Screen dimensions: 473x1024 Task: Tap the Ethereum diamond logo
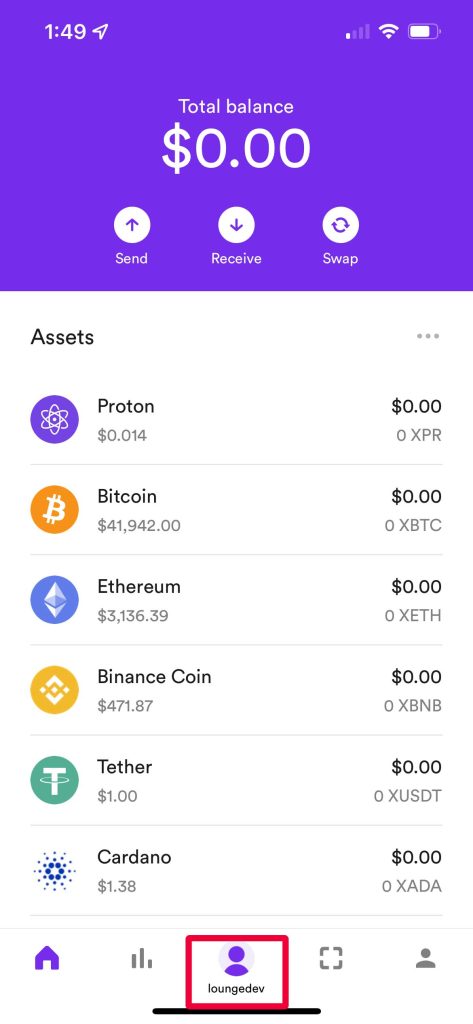55,600
